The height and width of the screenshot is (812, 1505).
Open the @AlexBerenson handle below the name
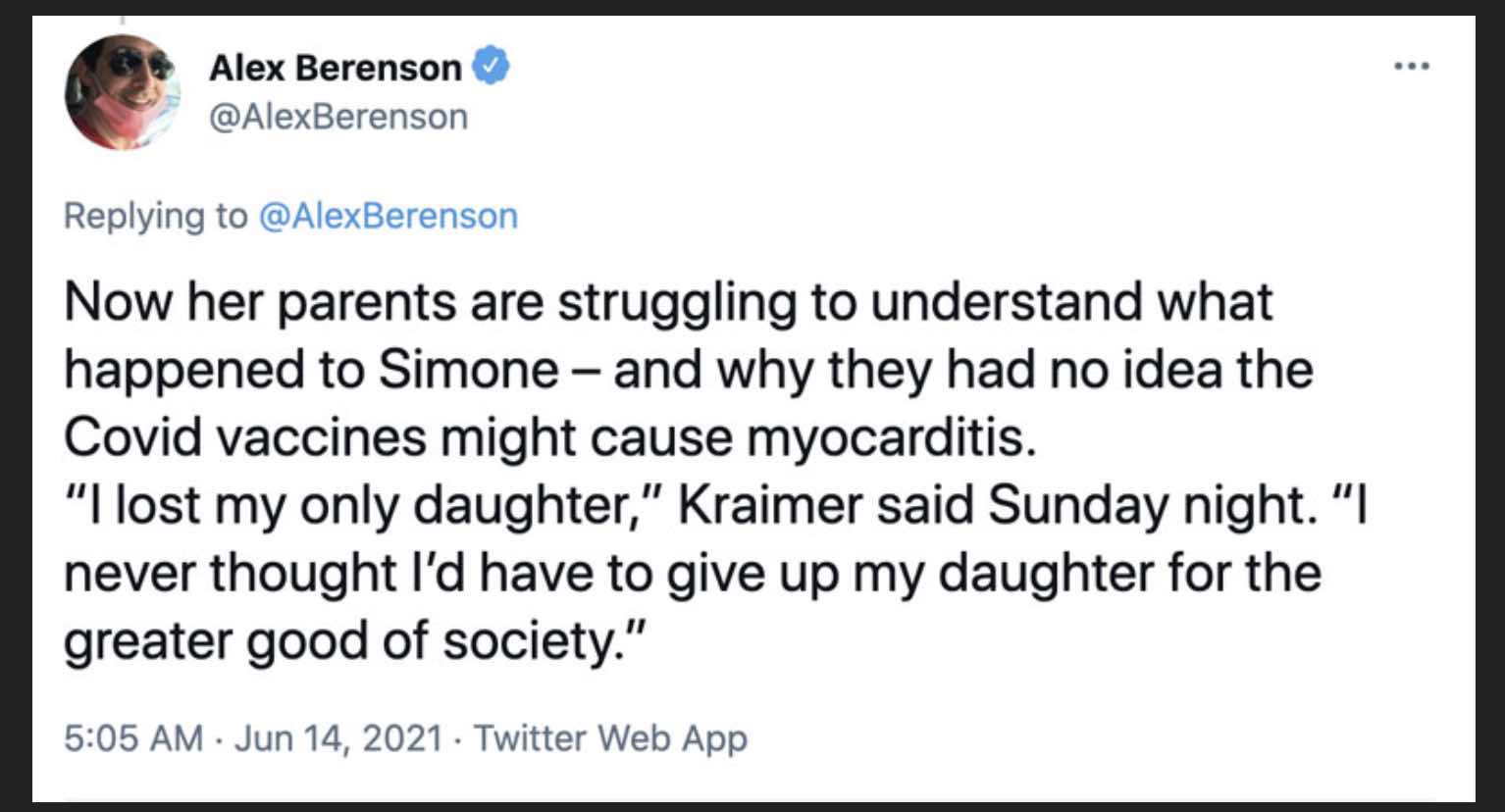(x=338, y=117)
